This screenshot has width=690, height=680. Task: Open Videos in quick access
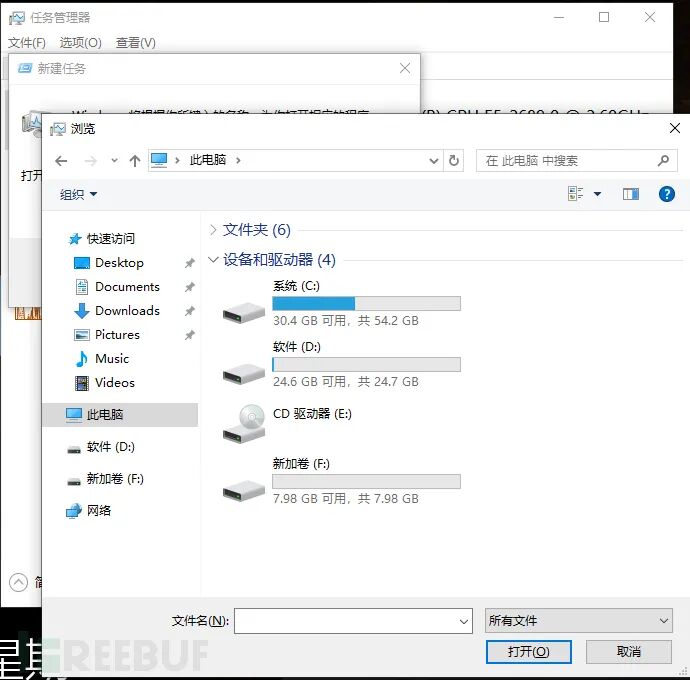point(105,383)
